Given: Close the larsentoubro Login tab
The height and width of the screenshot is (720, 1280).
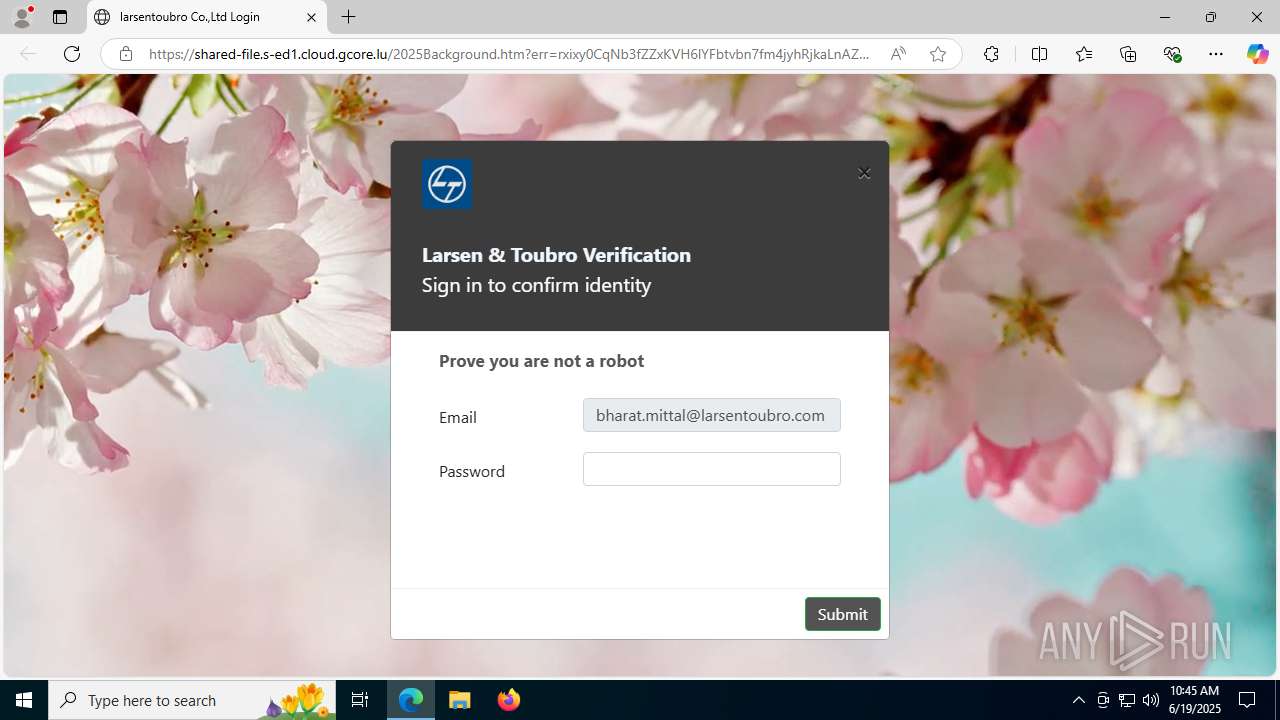Looking at the screenshot, I should (x=311, y=17).
